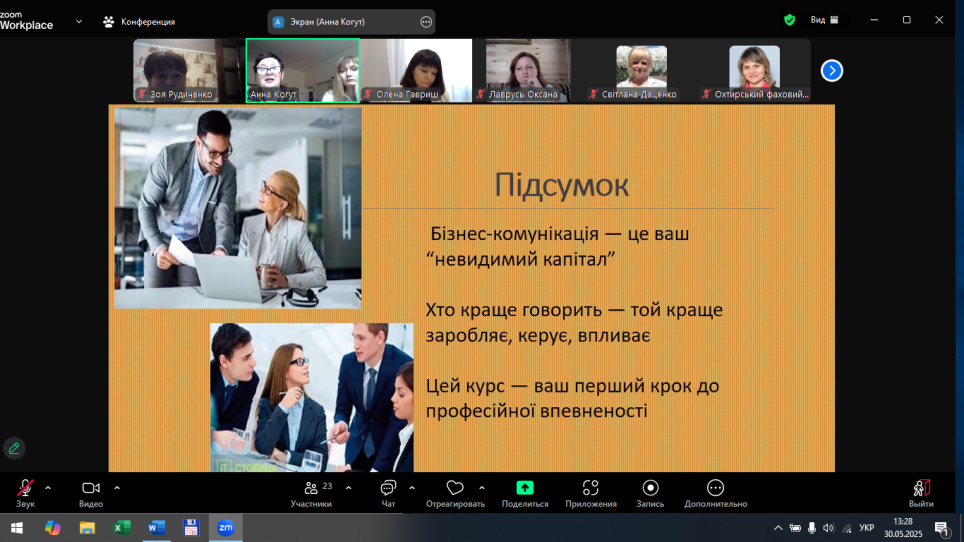Click the Отреагировать reactions heart icon

point(455,488)
